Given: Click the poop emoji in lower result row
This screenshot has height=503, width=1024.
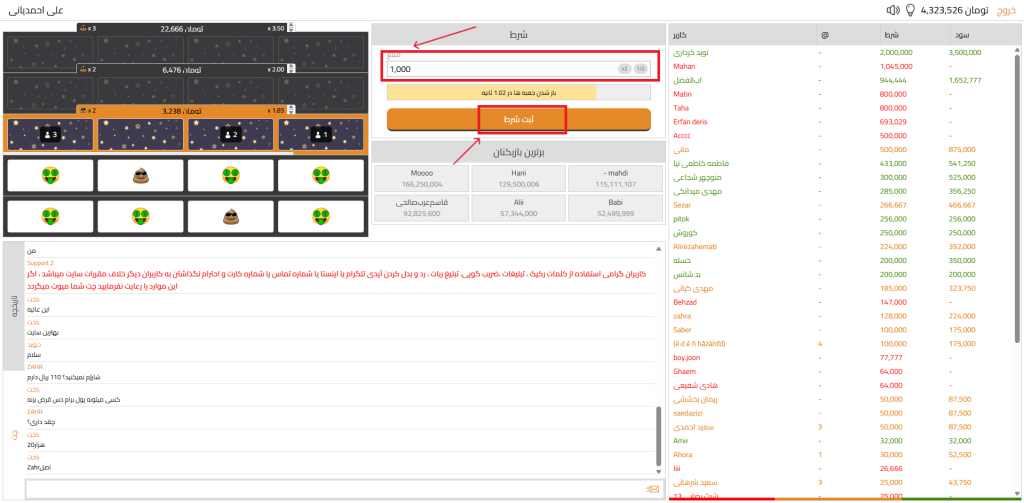Looking at the screenshot, I should pos(231,216).
